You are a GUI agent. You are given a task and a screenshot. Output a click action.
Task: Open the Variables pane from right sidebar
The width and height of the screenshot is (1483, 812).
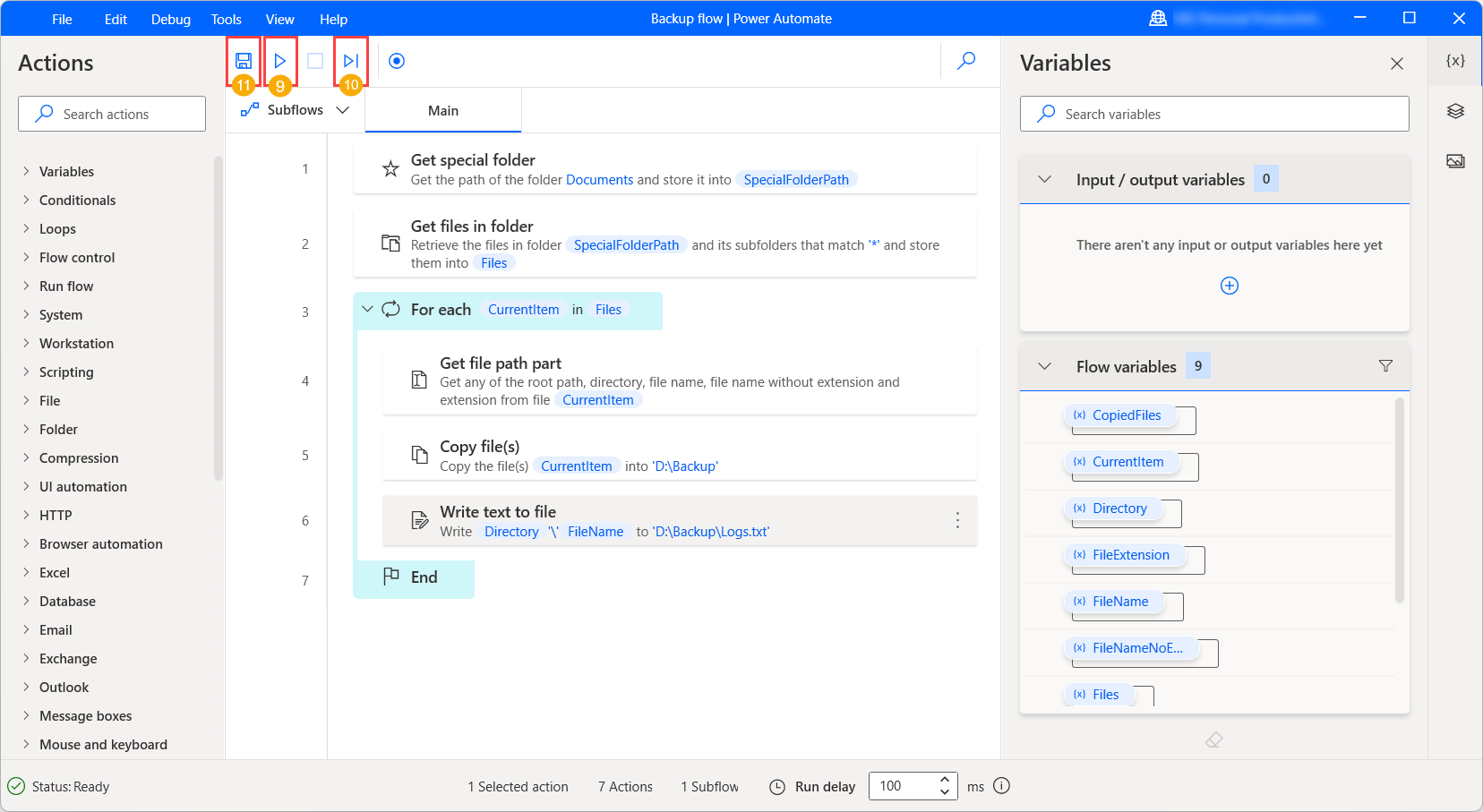(1456, 61)
